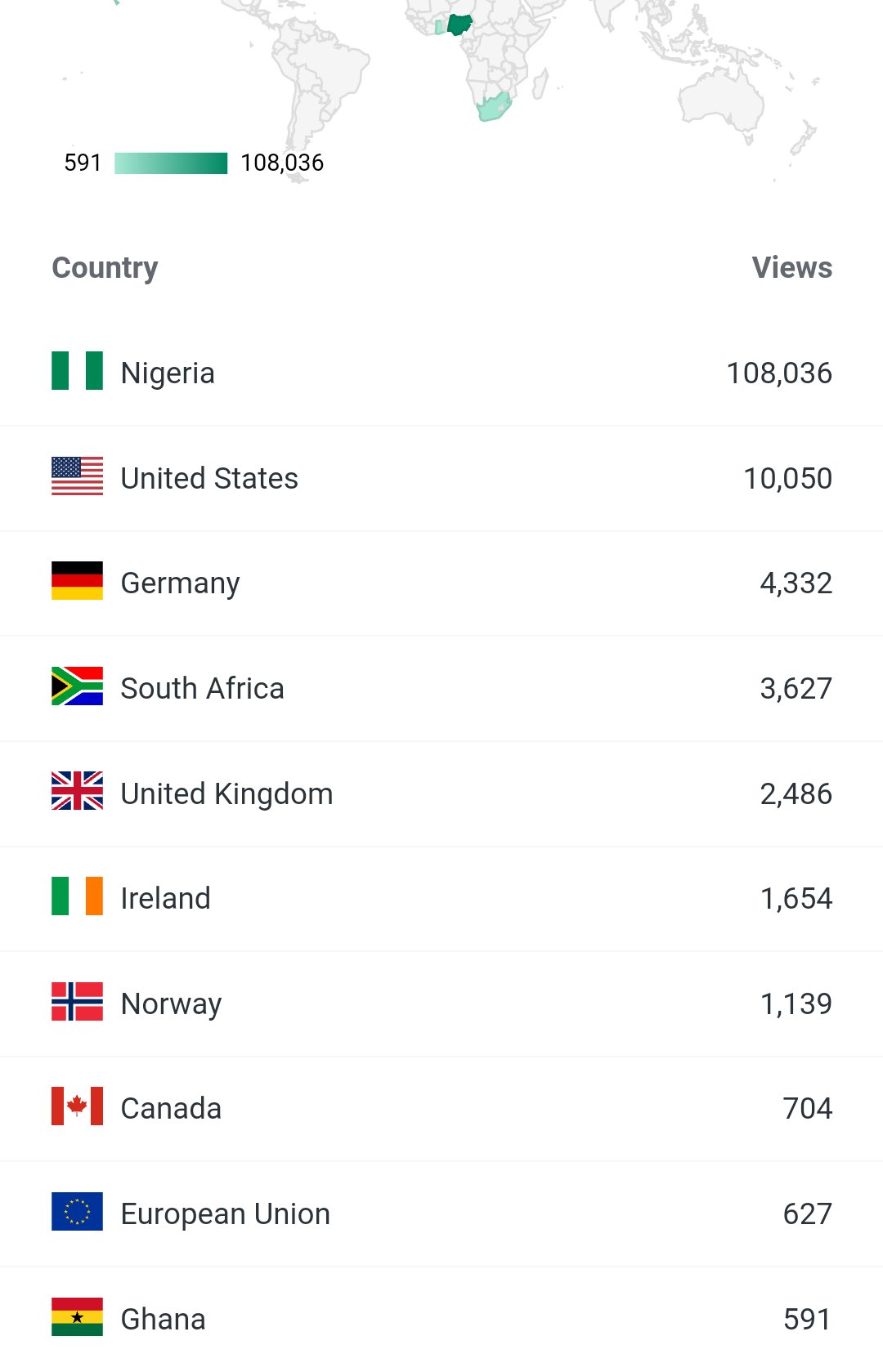Select the United States country name
The height and width of the screenshot is (1372, 883).
pos(209,478)
